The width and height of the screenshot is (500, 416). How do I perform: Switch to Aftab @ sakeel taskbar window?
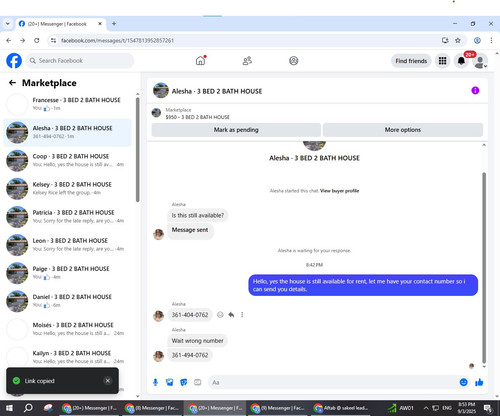(341, 408)
